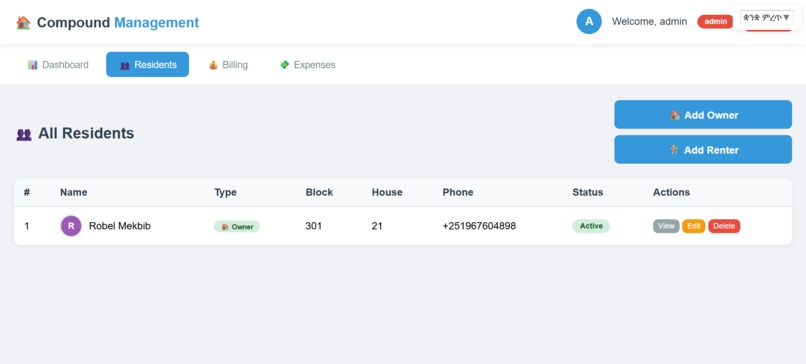Click the purple 'R' avatar of Robel Mekbib
The height and width of the screenshot is (364, 806).
click(71, 226)
